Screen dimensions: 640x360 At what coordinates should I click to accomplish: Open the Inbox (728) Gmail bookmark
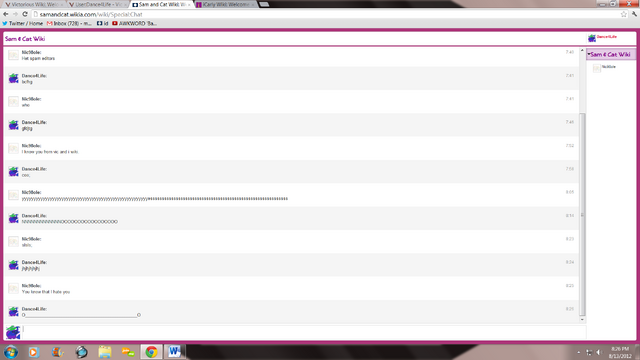(x=69, y=23)
